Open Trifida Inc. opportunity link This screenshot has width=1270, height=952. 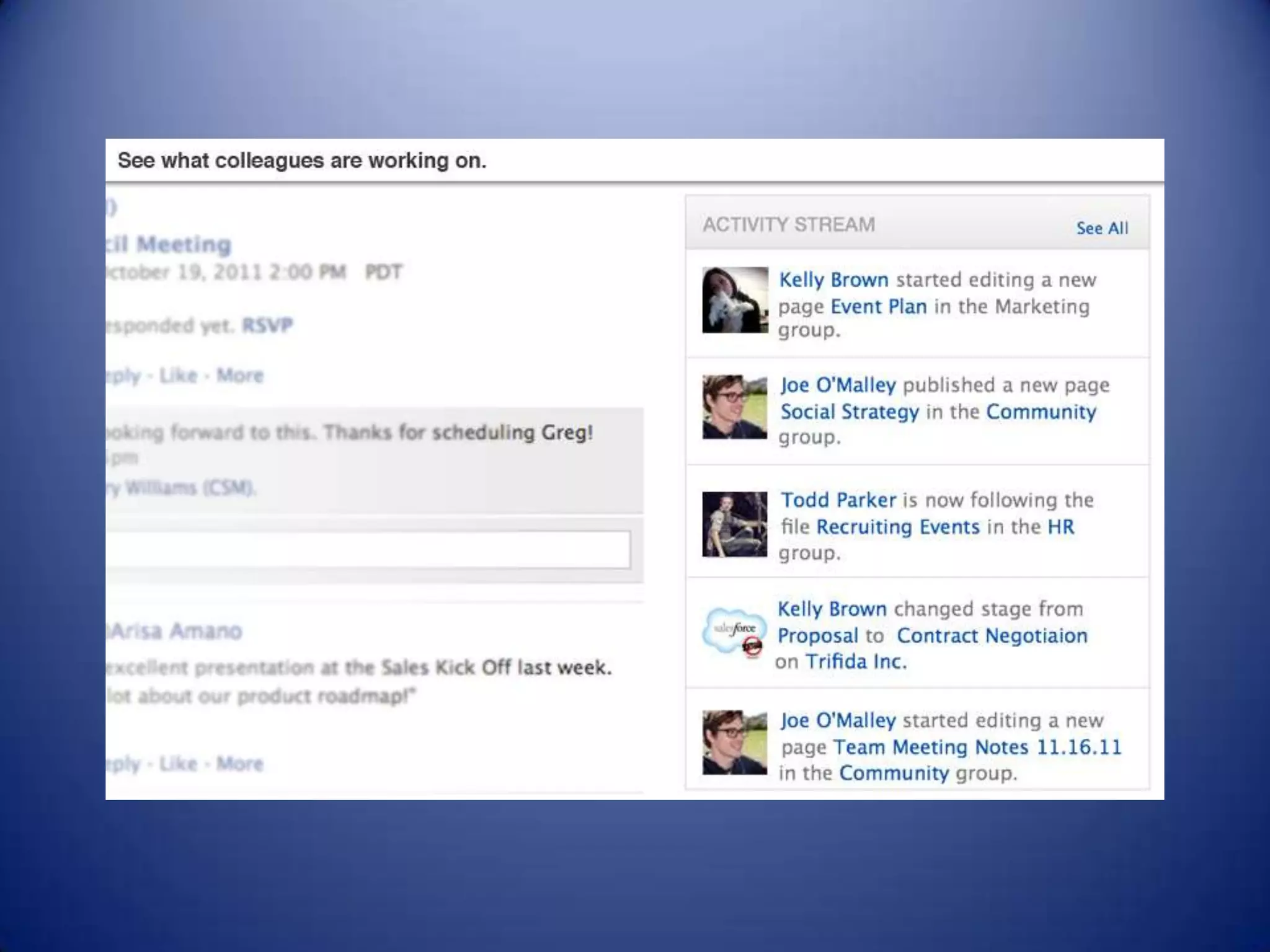(x=856, y=661)
